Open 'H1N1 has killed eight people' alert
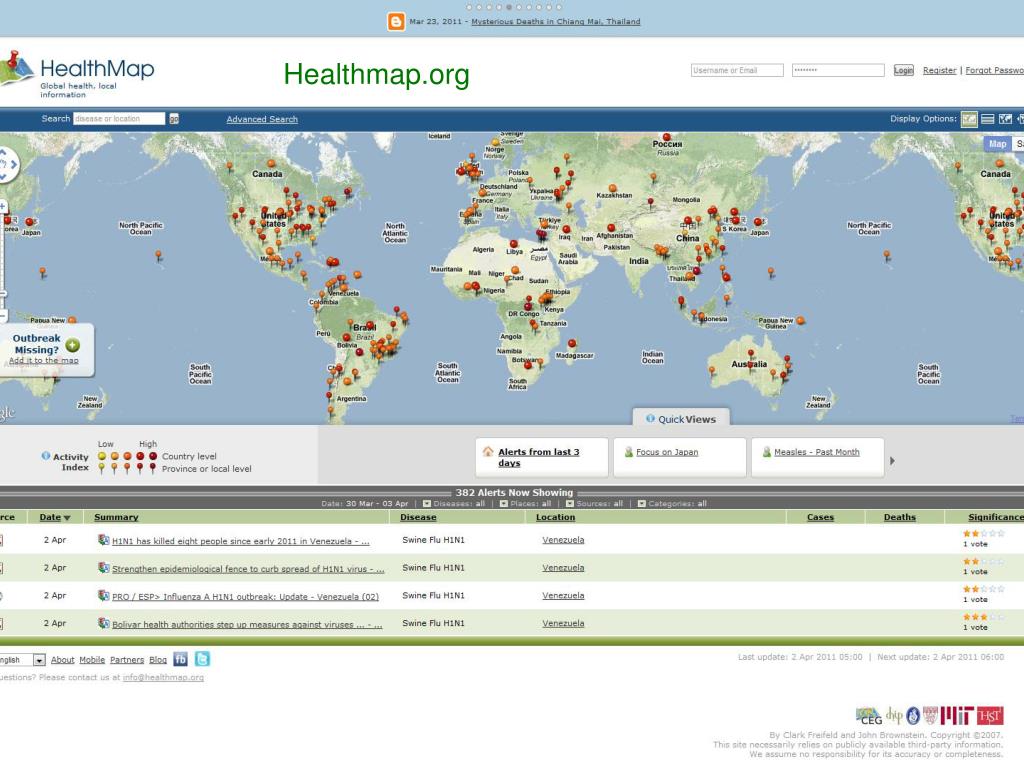The height and width of the screenshot is (768, 1024). coord(240,541)
